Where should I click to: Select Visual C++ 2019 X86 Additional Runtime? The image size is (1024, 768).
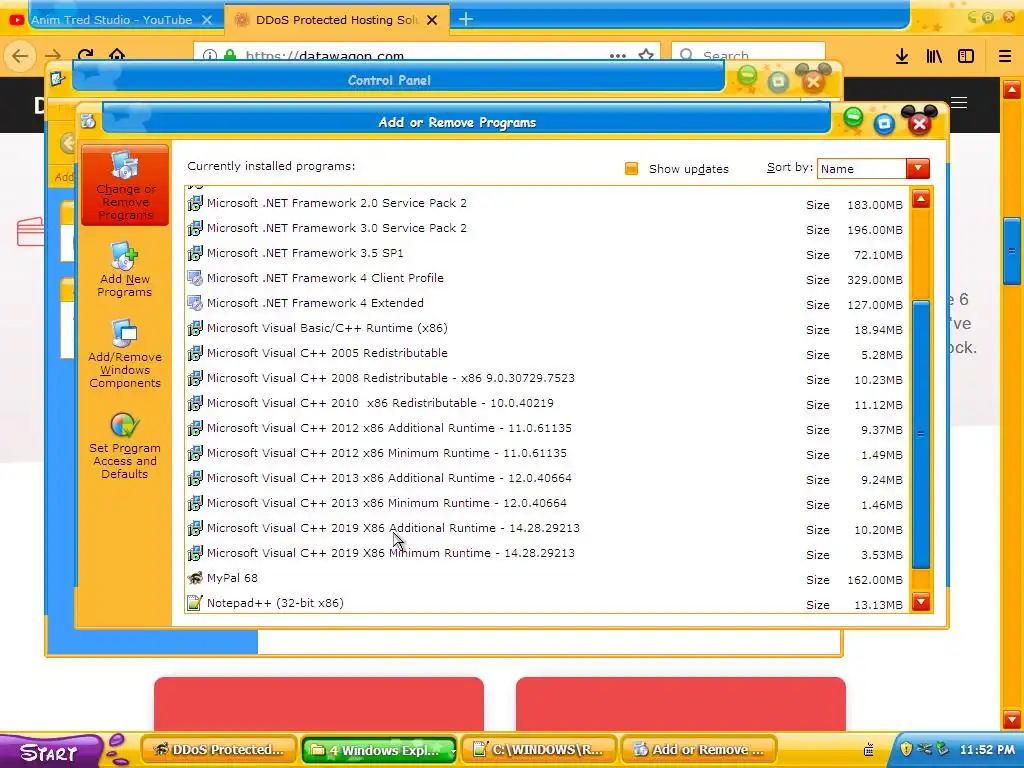click(x=393, y=528)
